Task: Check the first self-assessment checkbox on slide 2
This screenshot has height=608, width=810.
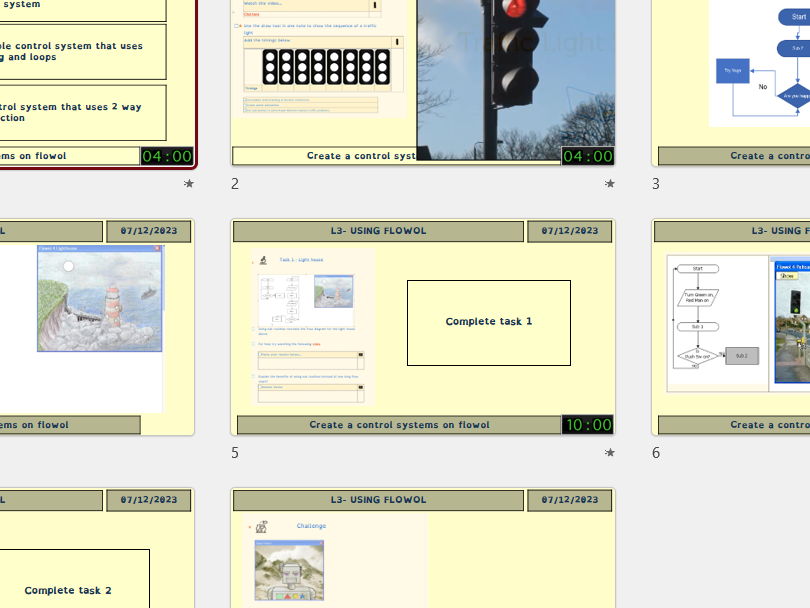Action: [244, 100]
